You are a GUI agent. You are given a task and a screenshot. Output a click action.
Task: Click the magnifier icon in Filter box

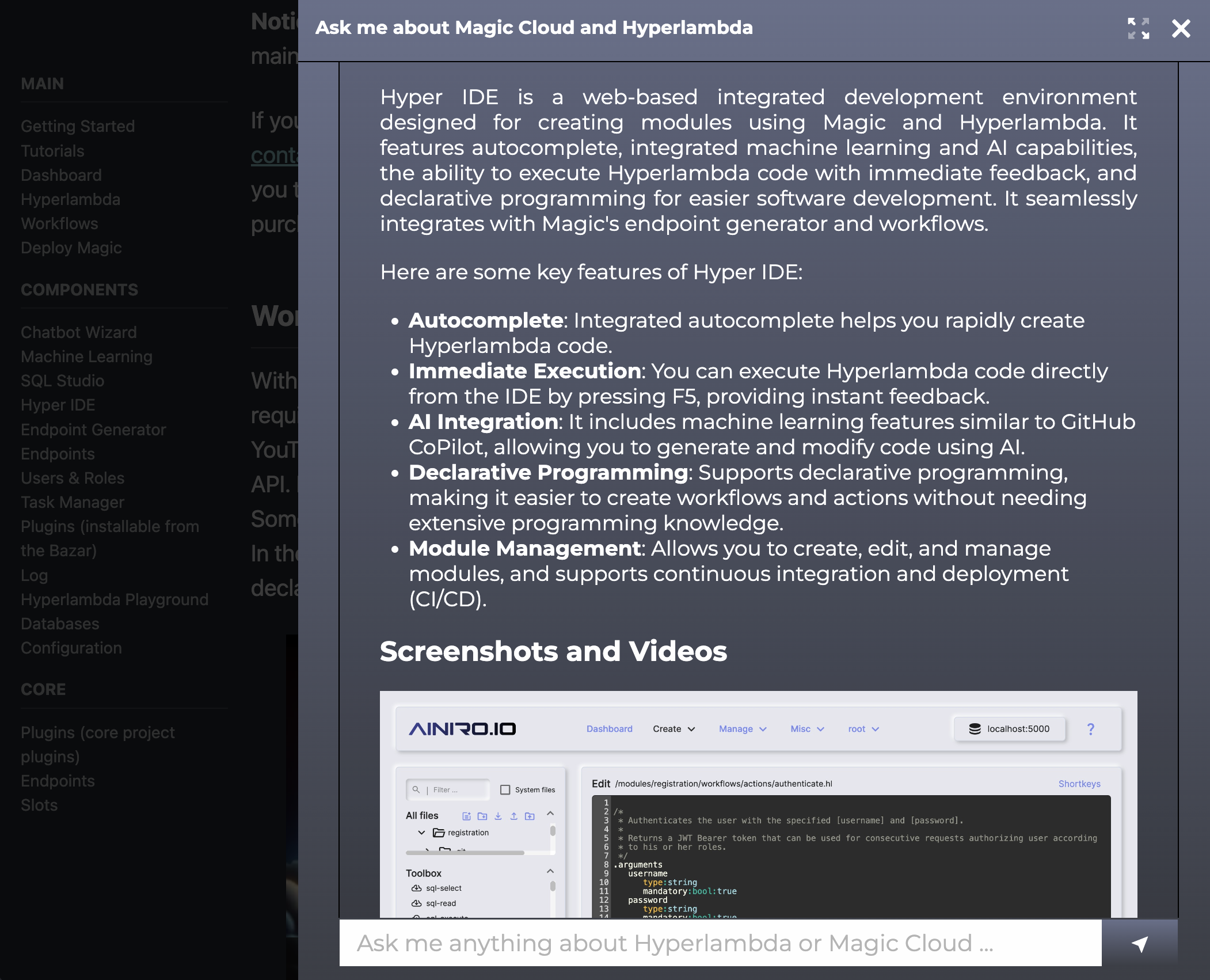tap(416, 789)
